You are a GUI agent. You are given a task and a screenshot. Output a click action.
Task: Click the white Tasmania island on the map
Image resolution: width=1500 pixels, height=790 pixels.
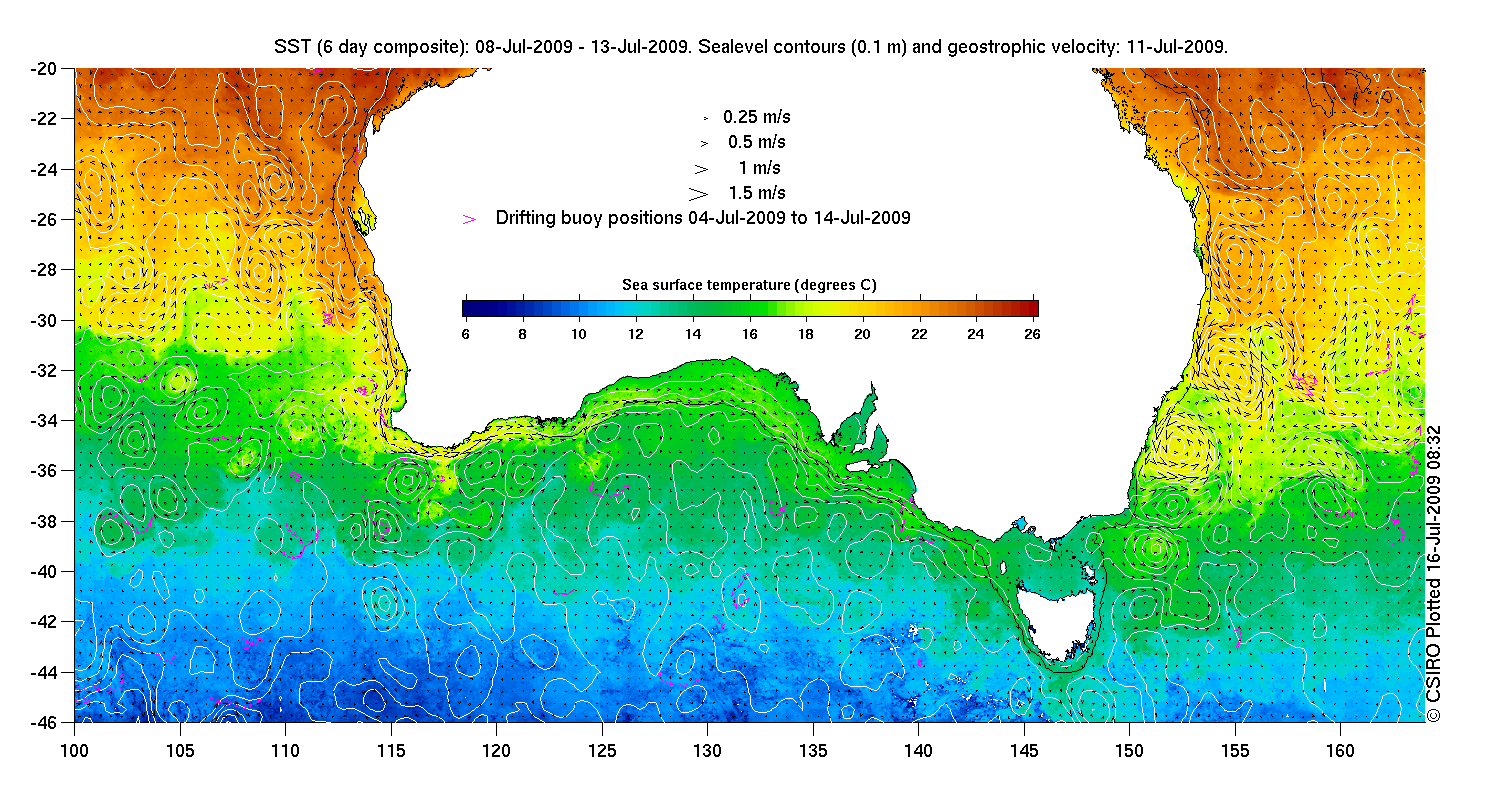[1057, 625]
